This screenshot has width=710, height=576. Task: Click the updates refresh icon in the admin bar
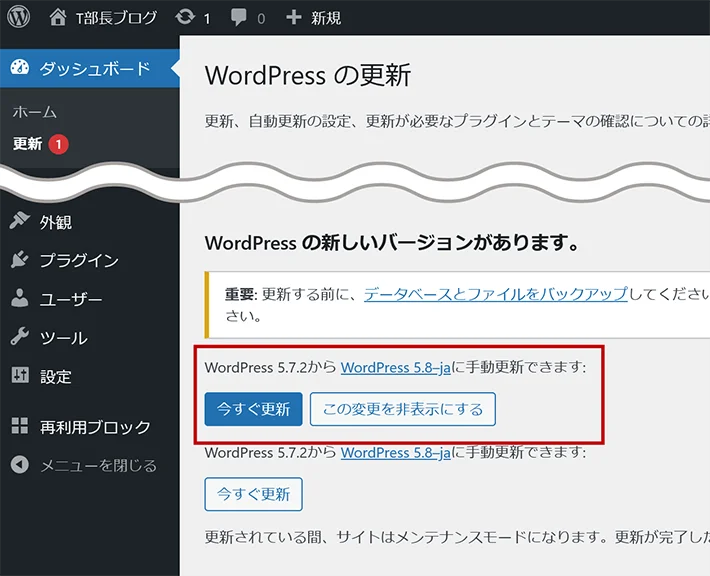point(185,17)
